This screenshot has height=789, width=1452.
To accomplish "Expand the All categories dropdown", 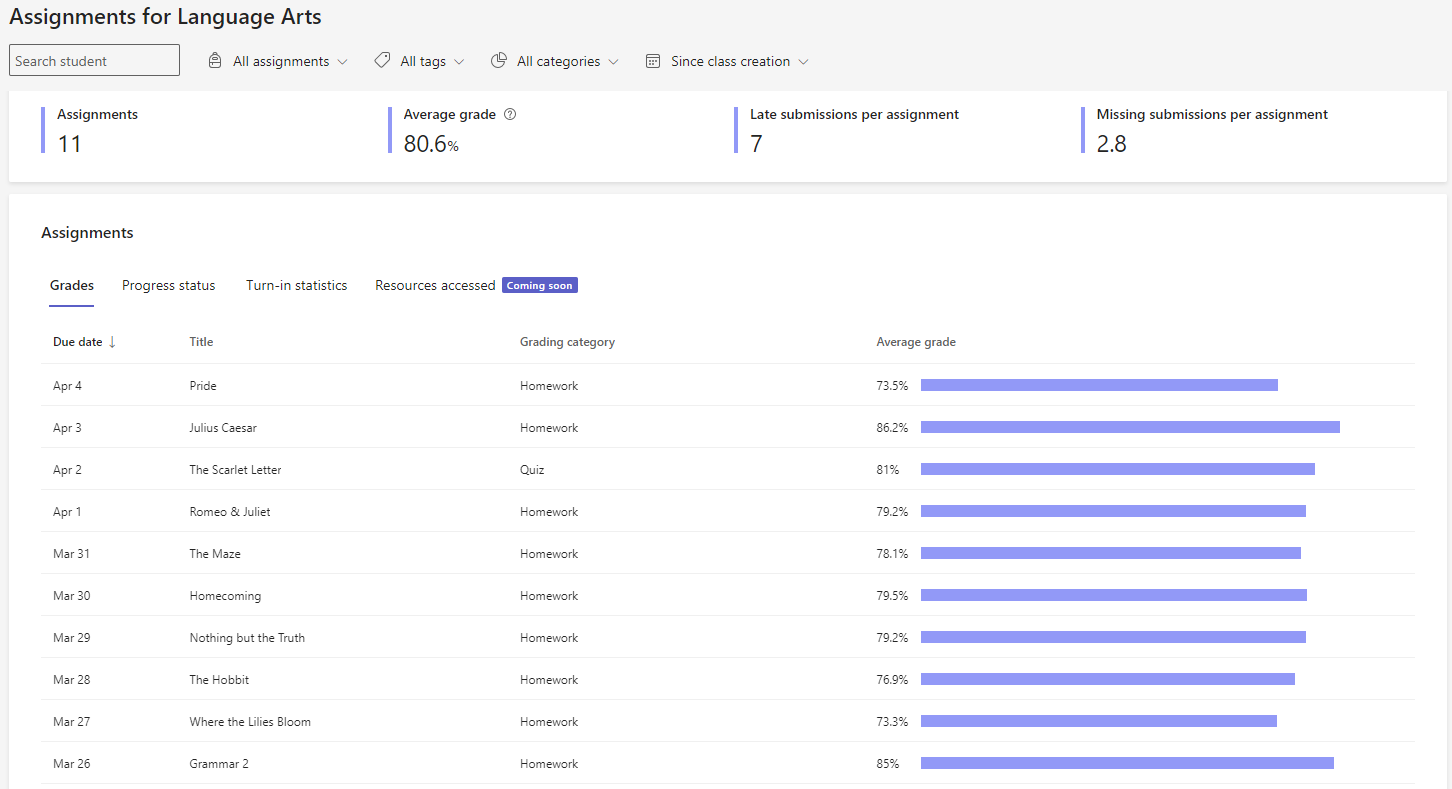I will coord(567,61).
